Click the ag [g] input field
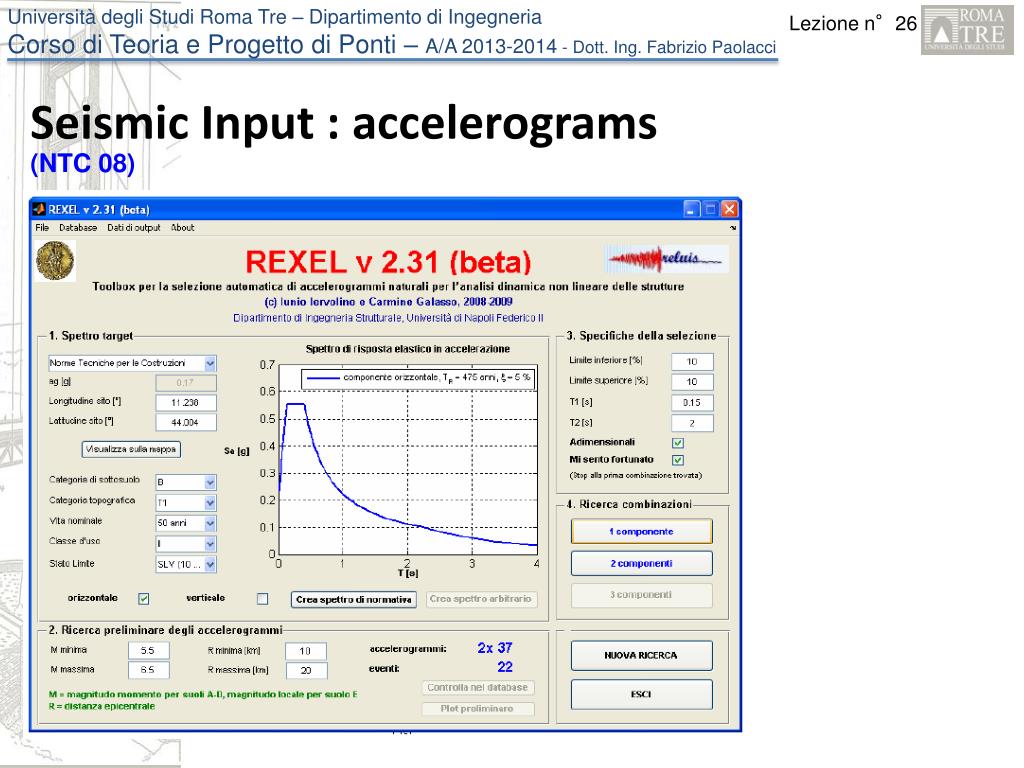This screenshot has width=1024, height=768. tap(186, 383)
